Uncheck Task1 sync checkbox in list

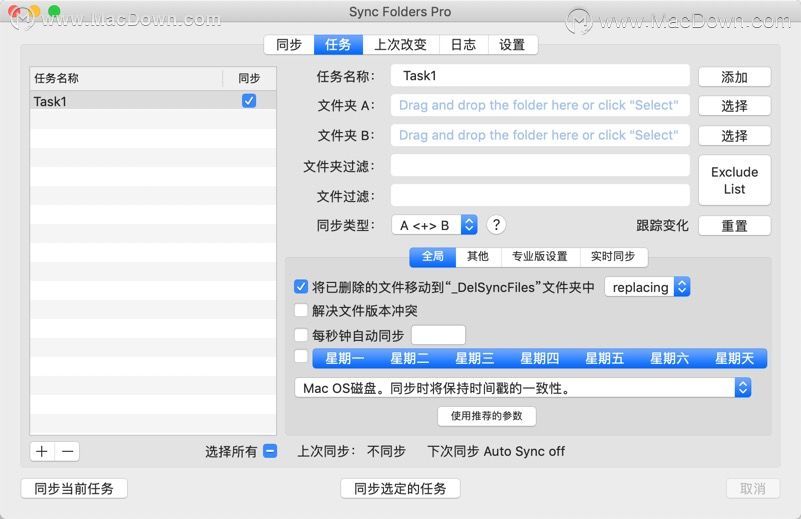(x=249, y=101)
